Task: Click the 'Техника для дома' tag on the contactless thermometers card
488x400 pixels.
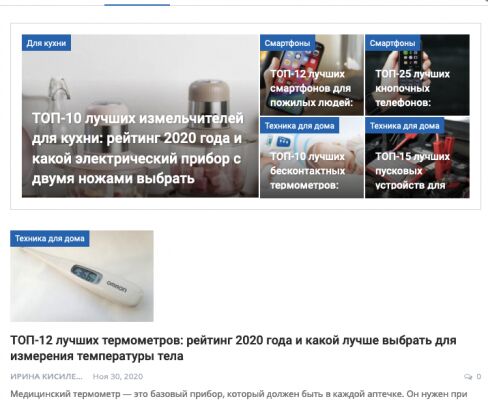Action: coord(299,126)
